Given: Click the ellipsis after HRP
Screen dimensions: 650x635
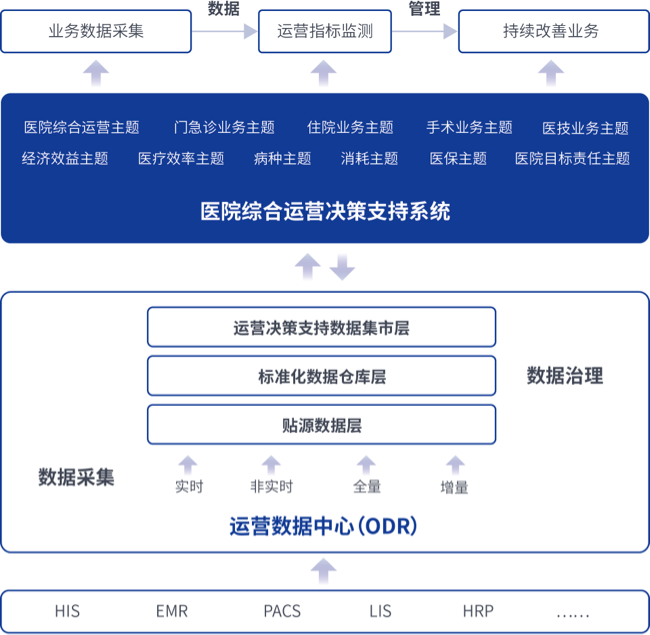Looking at the screenshot, I should (x=573, y=615).
